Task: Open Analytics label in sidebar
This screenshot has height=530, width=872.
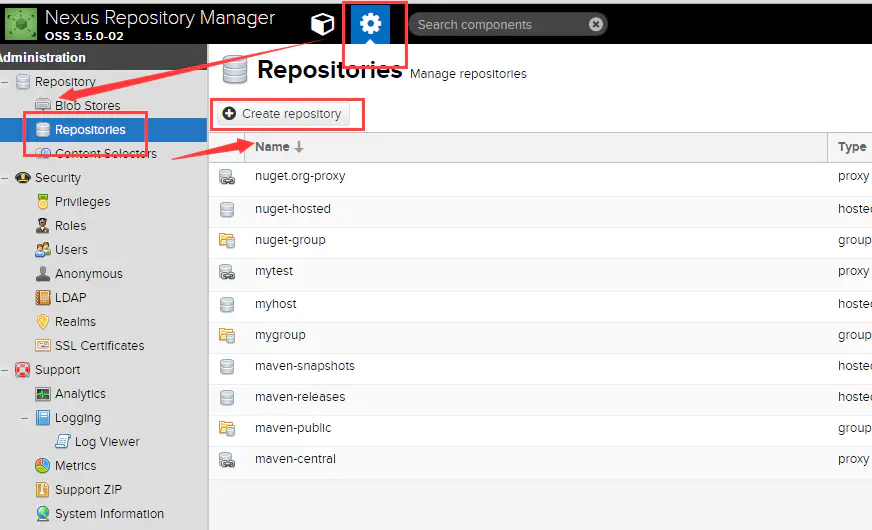Action: click(80, 394)
